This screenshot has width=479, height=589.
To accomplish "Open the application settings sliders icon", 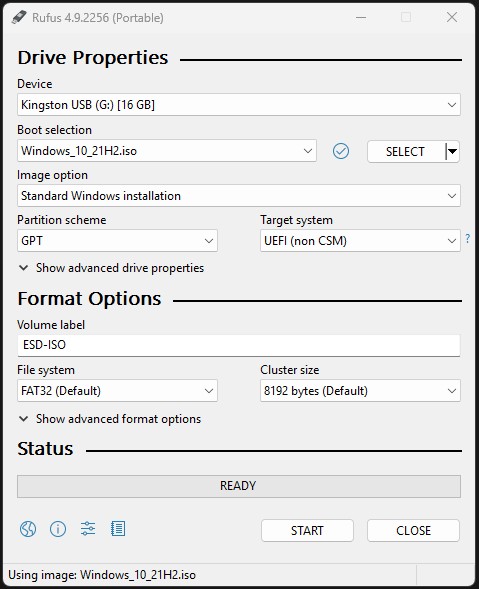I will (88, 529).
